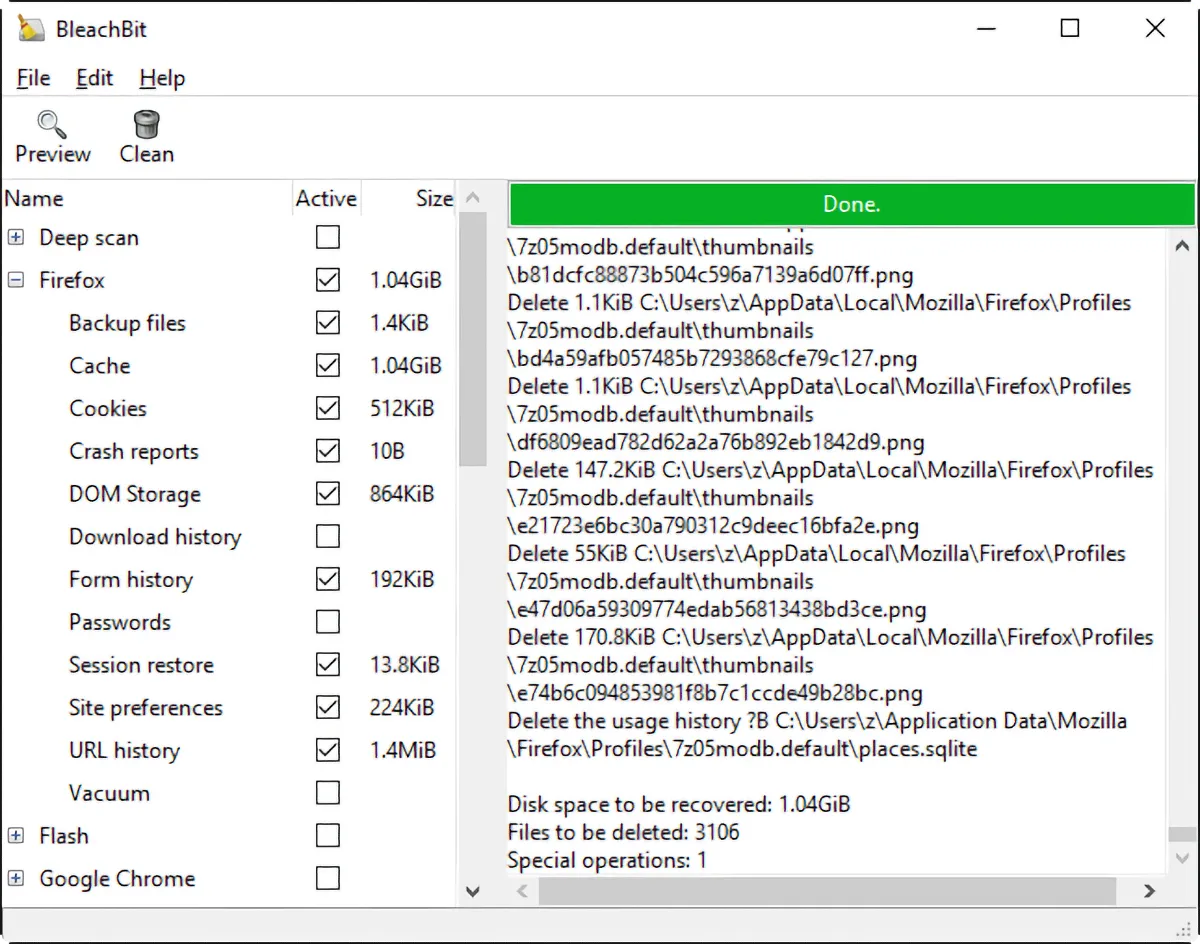Screen dimensions: 1200x944
Task: Collapse the Firefox tree node
Action: (16, 281)
